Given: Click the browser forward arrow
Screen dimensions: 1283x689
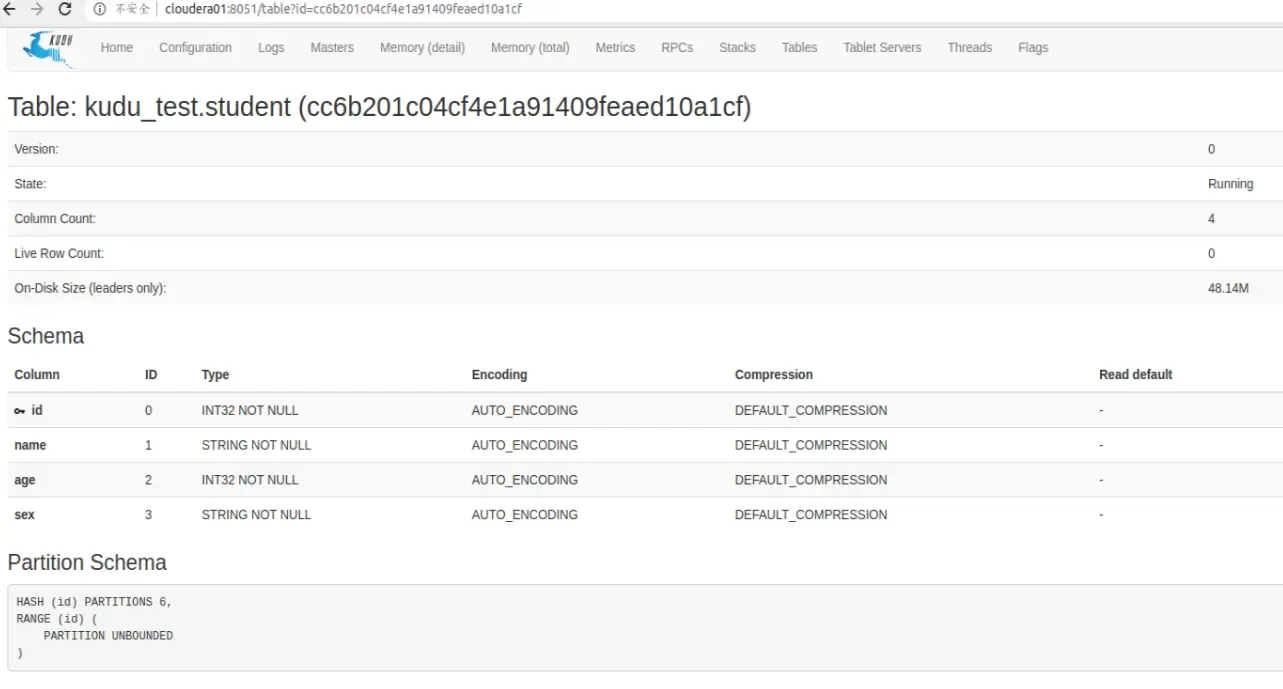Looking at the screenshot, I should point(37,9).
